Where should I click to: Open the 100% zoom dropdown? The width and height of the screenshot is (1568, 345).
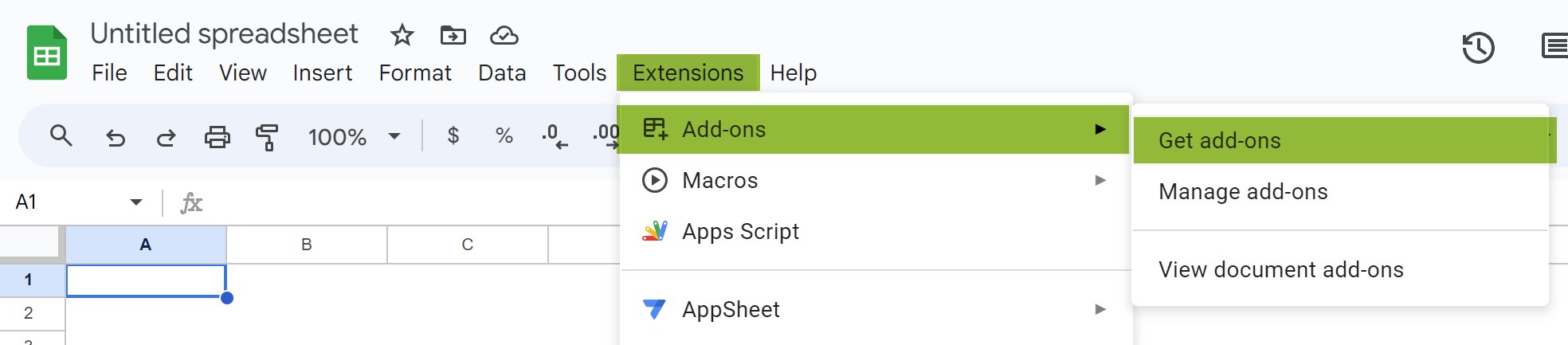(355, 137)
